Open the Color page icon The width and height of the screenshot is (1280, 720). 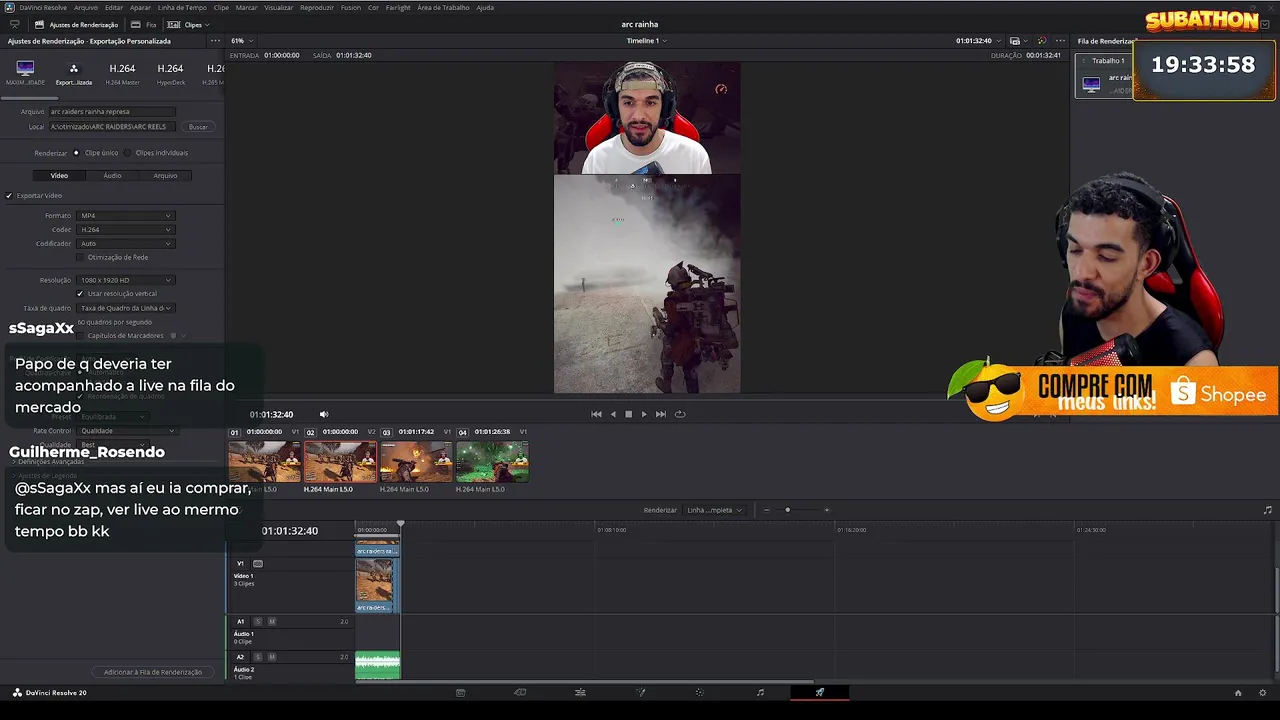pyautogui.click(x=700, y=692)
